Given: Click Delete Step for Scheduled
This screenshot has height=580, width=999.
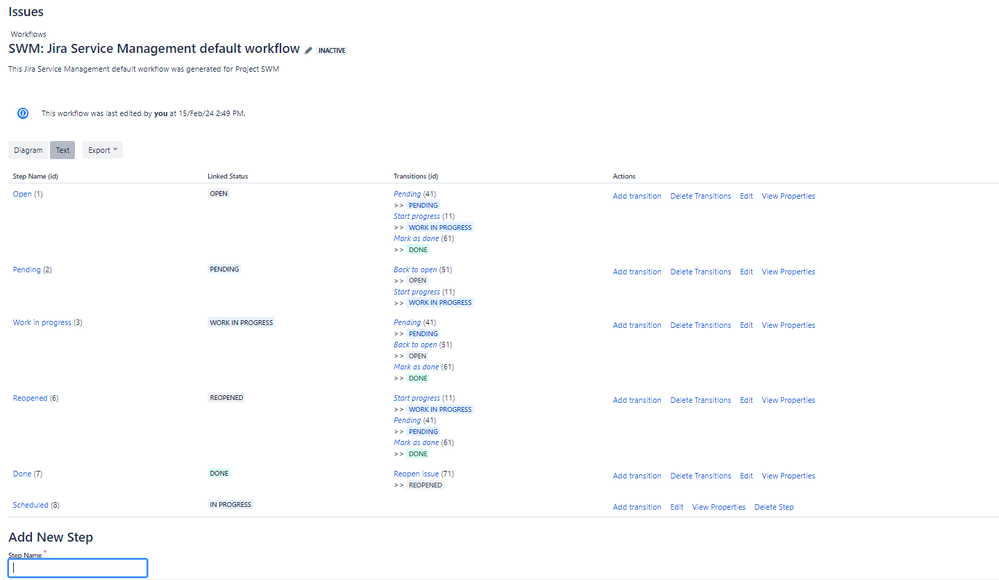Looking at the screenshot, I should (x=774, y=507).
